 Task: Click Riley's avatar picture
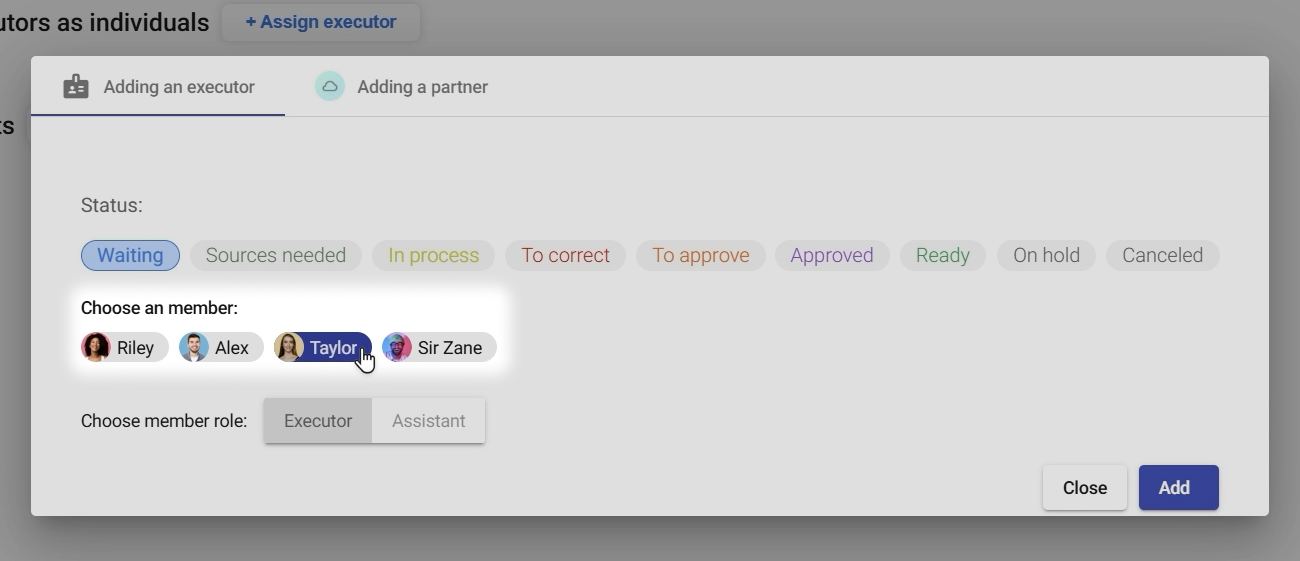pos(96,347)
